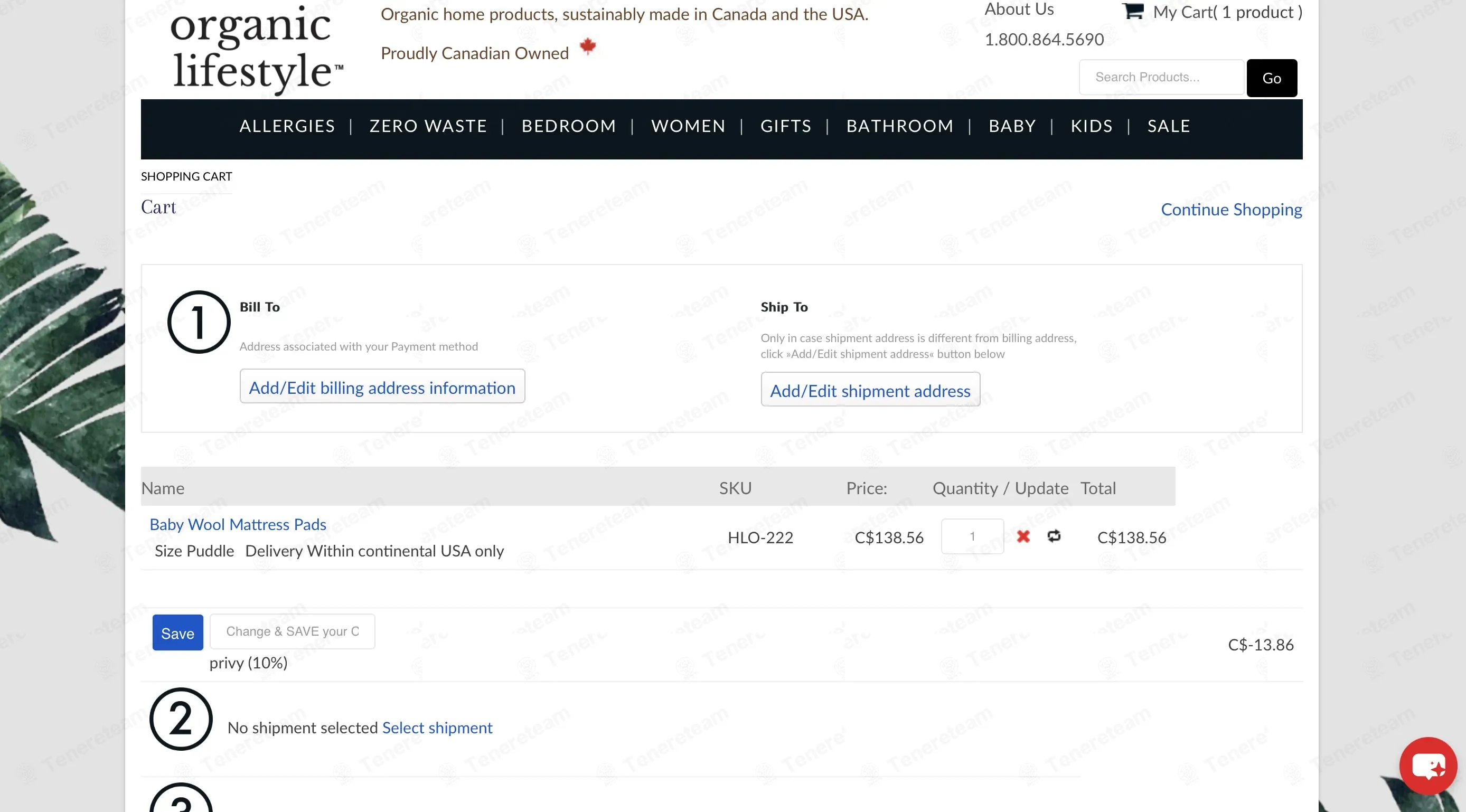Click Select shipment link

coord(437,728)
